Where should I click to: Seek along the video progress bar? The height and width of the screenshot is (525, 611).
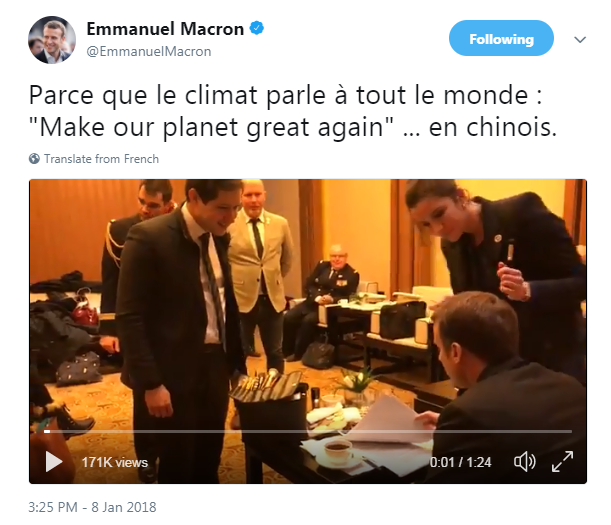click(308, 431)
